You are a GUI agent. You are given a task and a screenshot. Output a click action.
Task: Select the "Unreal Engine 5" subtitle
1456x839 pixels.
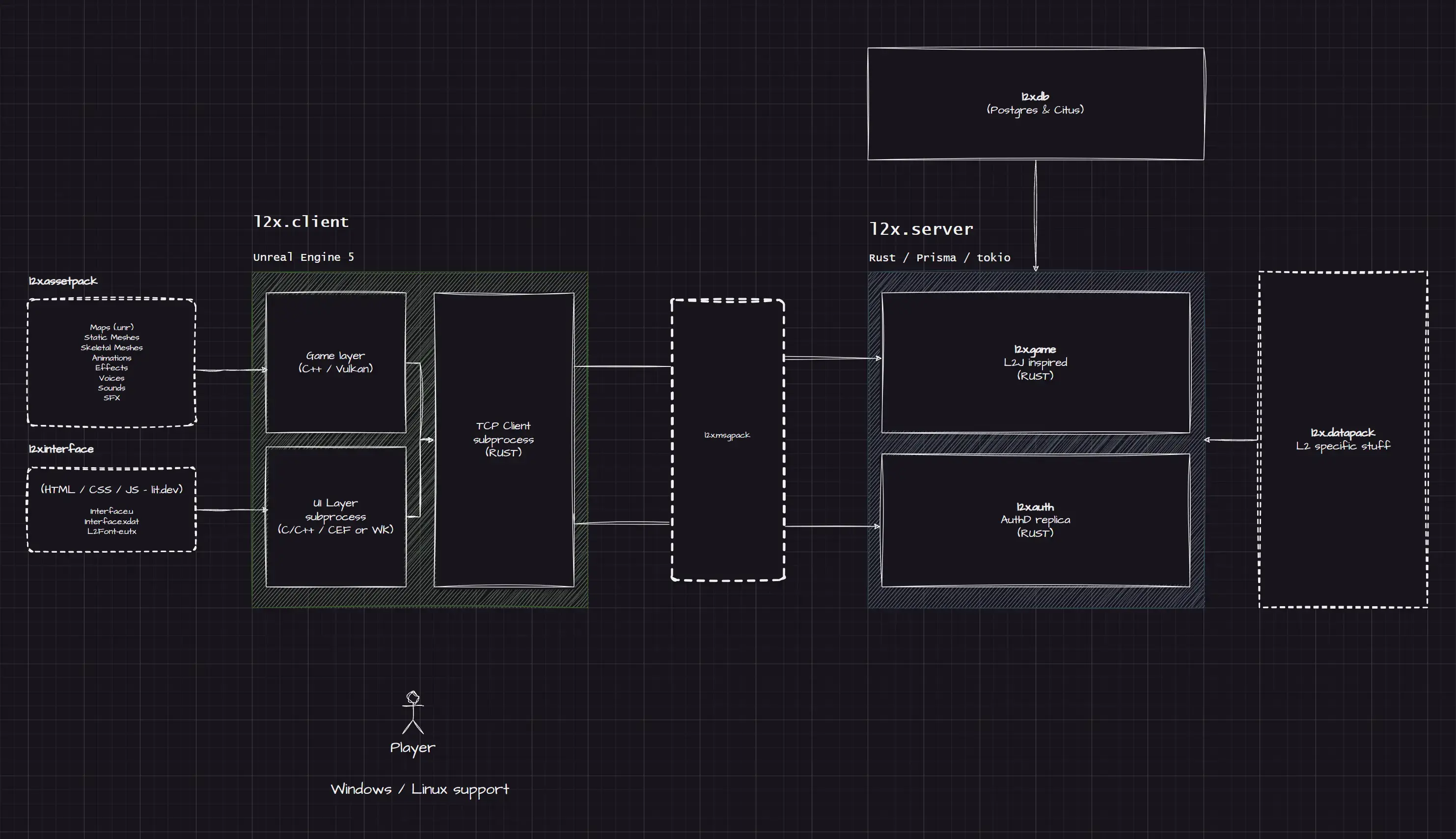click(x=303, y=257)
